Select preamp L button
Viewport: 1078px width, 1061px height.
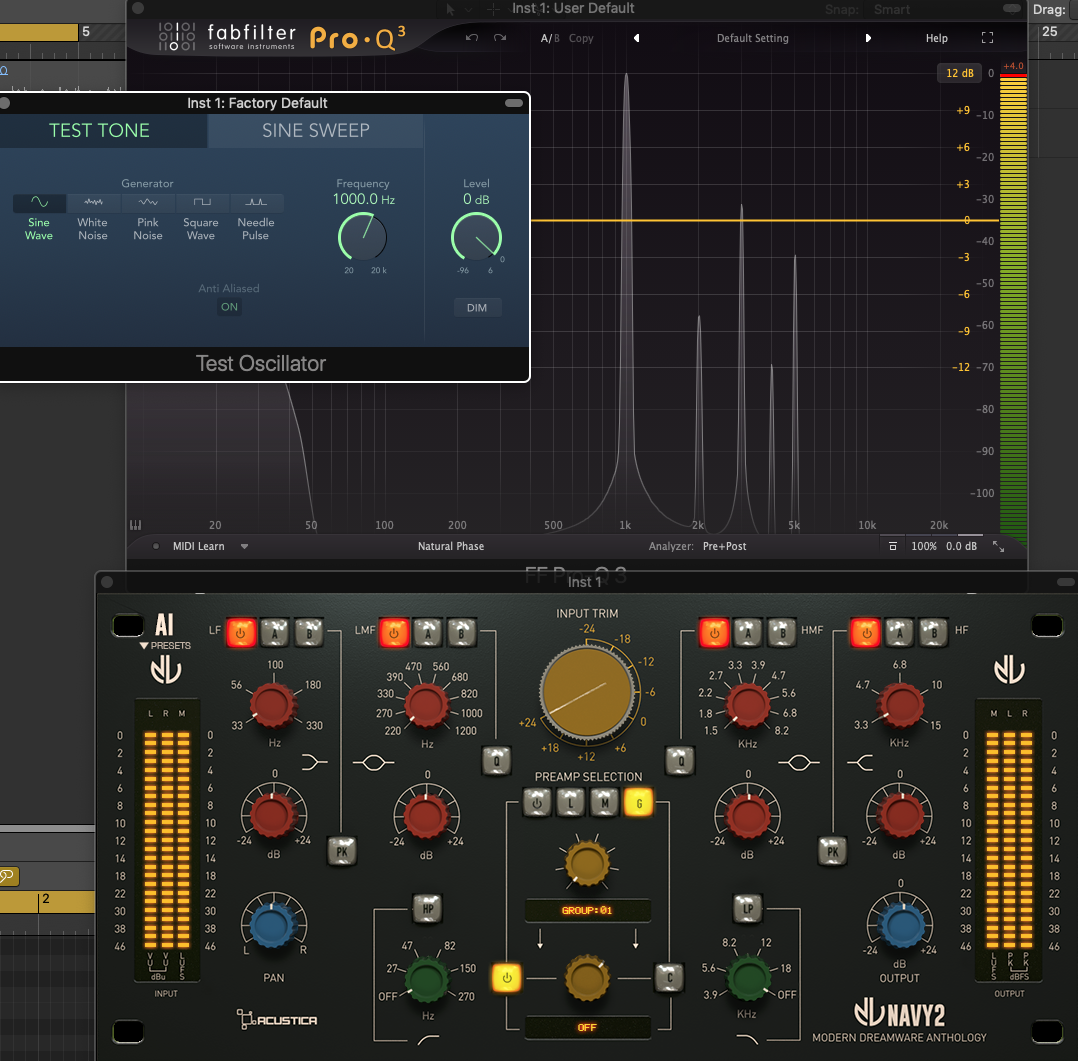coord(571,802)
